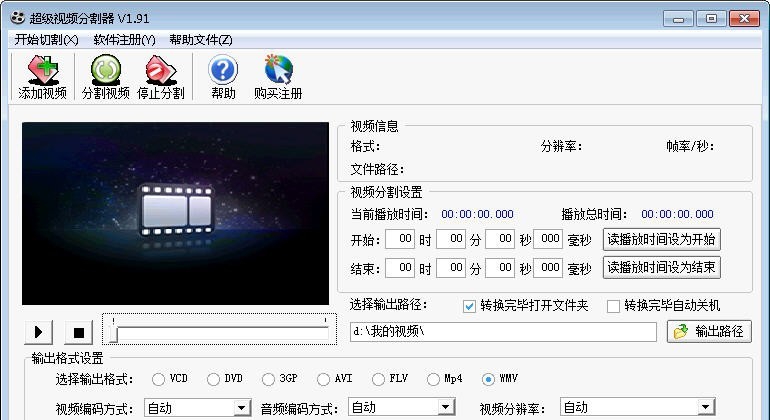Open the 软件注册(Y) menu
The width and height of the screenshot is (770, 420).
[124, 40]
